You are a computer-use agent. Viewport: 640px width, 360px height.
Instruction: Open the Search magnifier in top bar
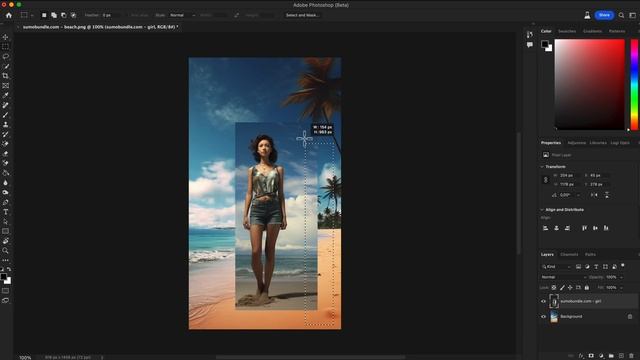pos(621,15)
